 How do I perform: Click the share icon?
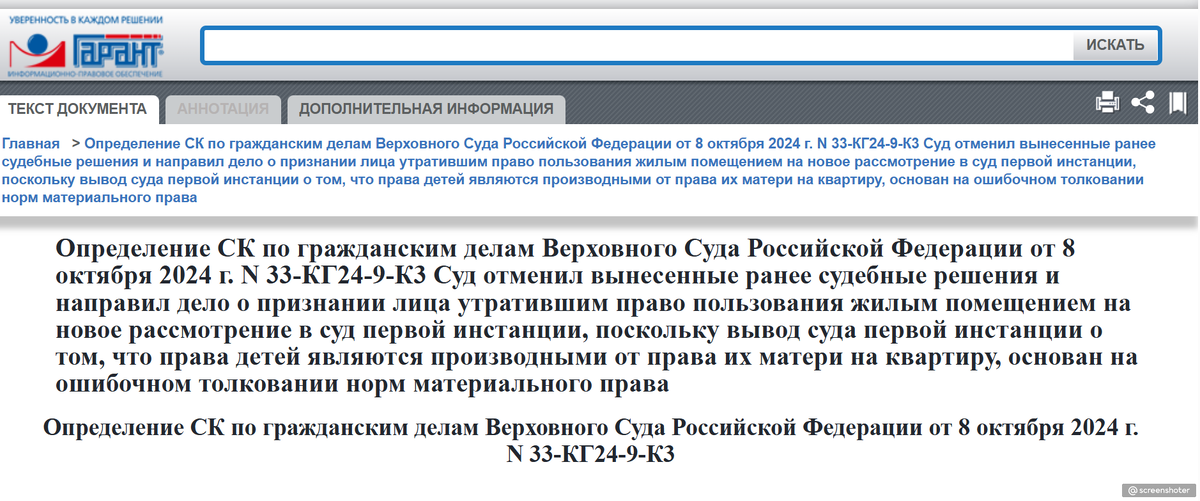pyautogui.click(x=1143, y=102)
